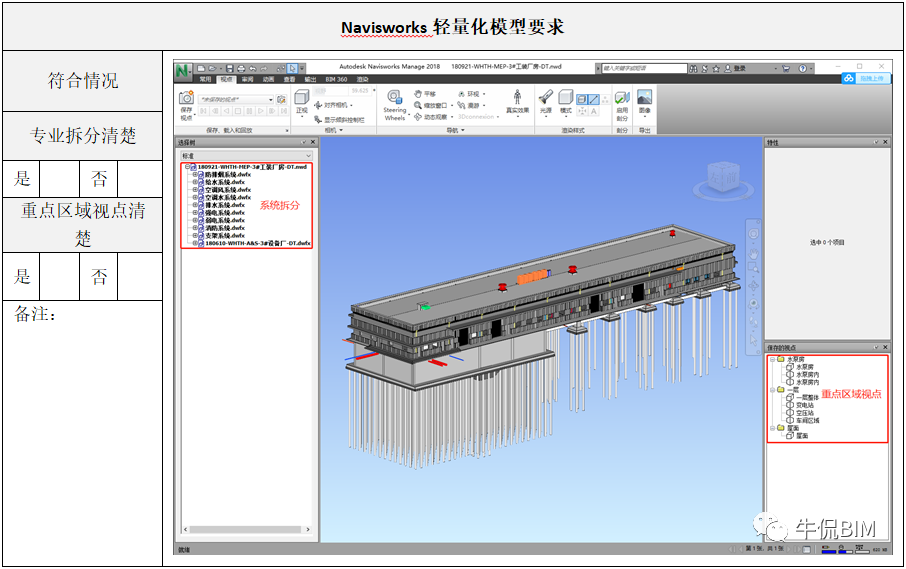Viewport: 906px width, 569px height.
Task: Expand the 导航 panel dropdown arrow
Action: click(462, 131)
